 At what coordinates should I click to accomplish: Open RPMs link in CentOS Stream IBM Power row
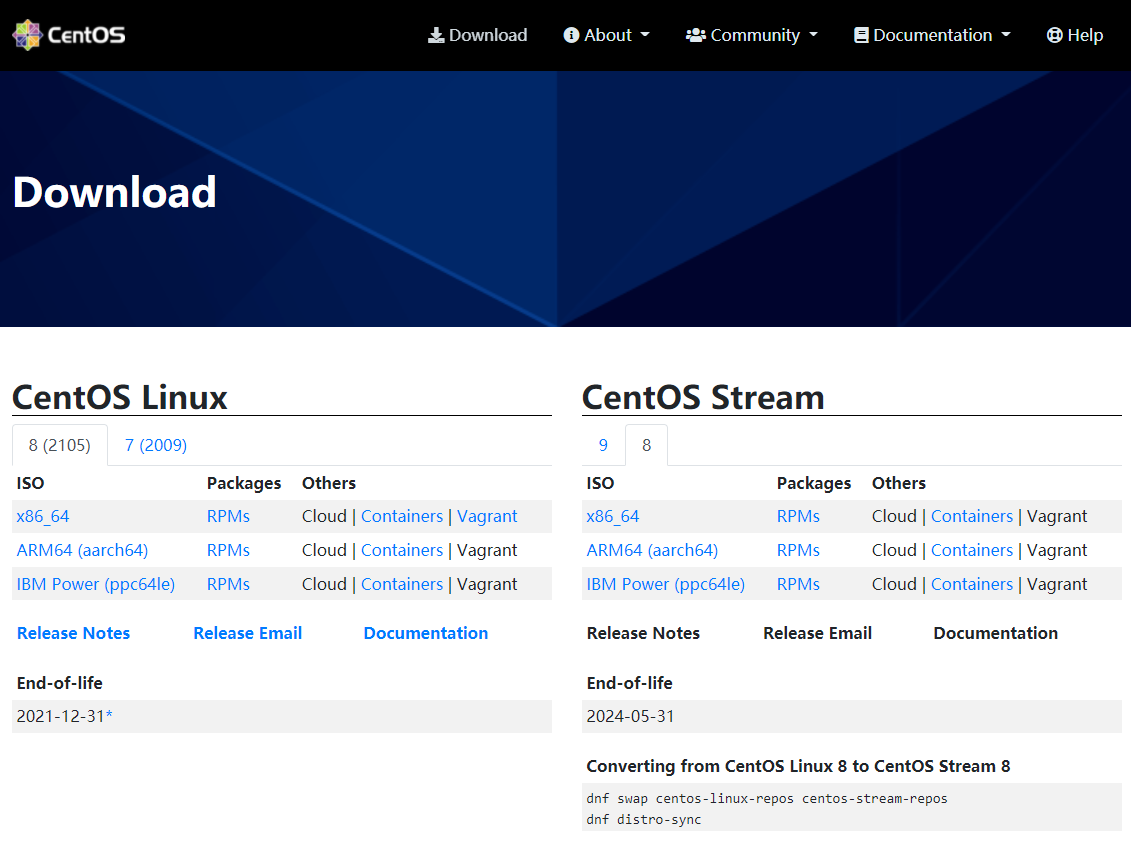click(x=798, y=584)
